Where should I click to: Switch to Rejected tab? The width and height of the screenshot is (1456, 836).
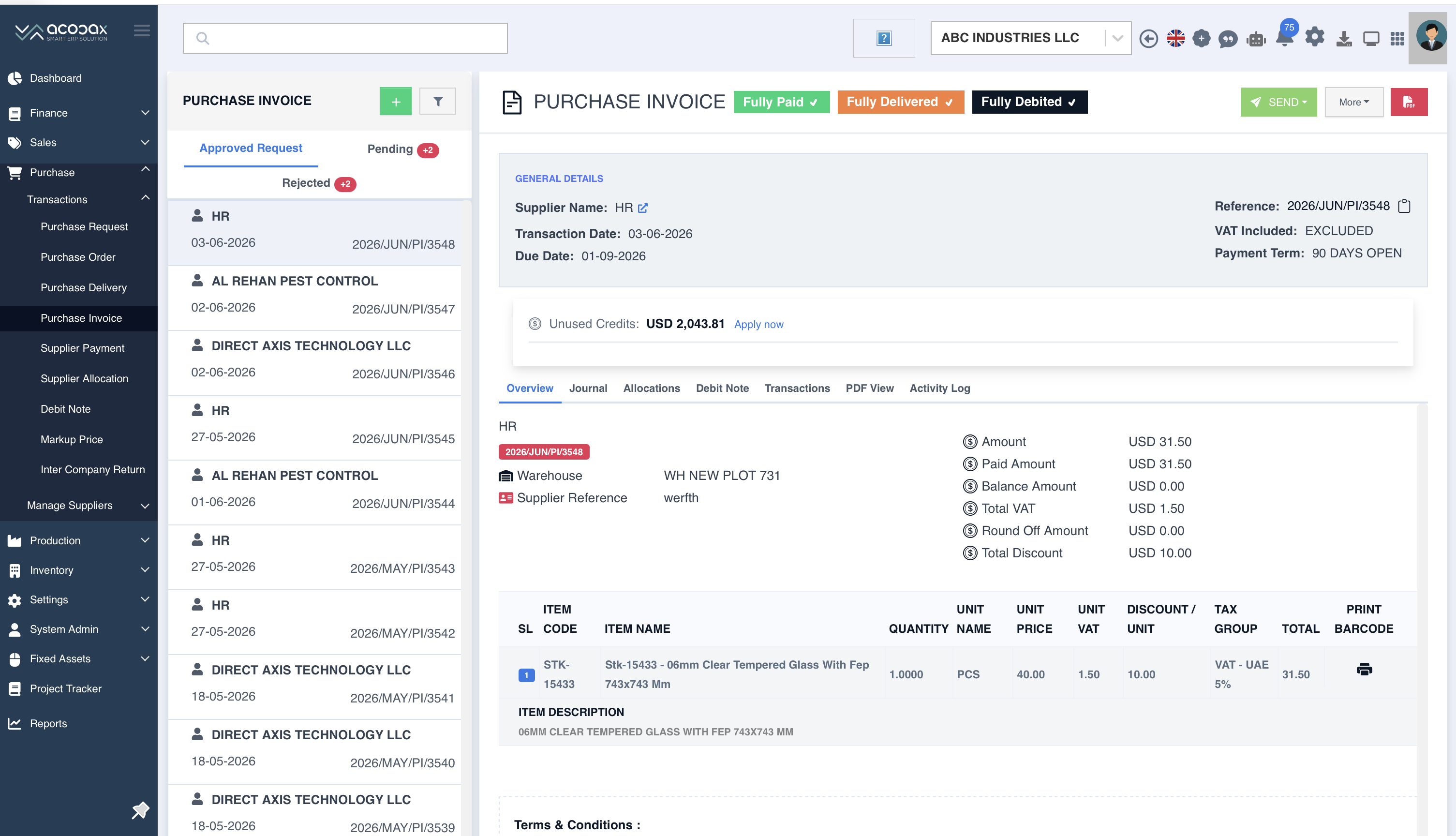click(318, 183)
